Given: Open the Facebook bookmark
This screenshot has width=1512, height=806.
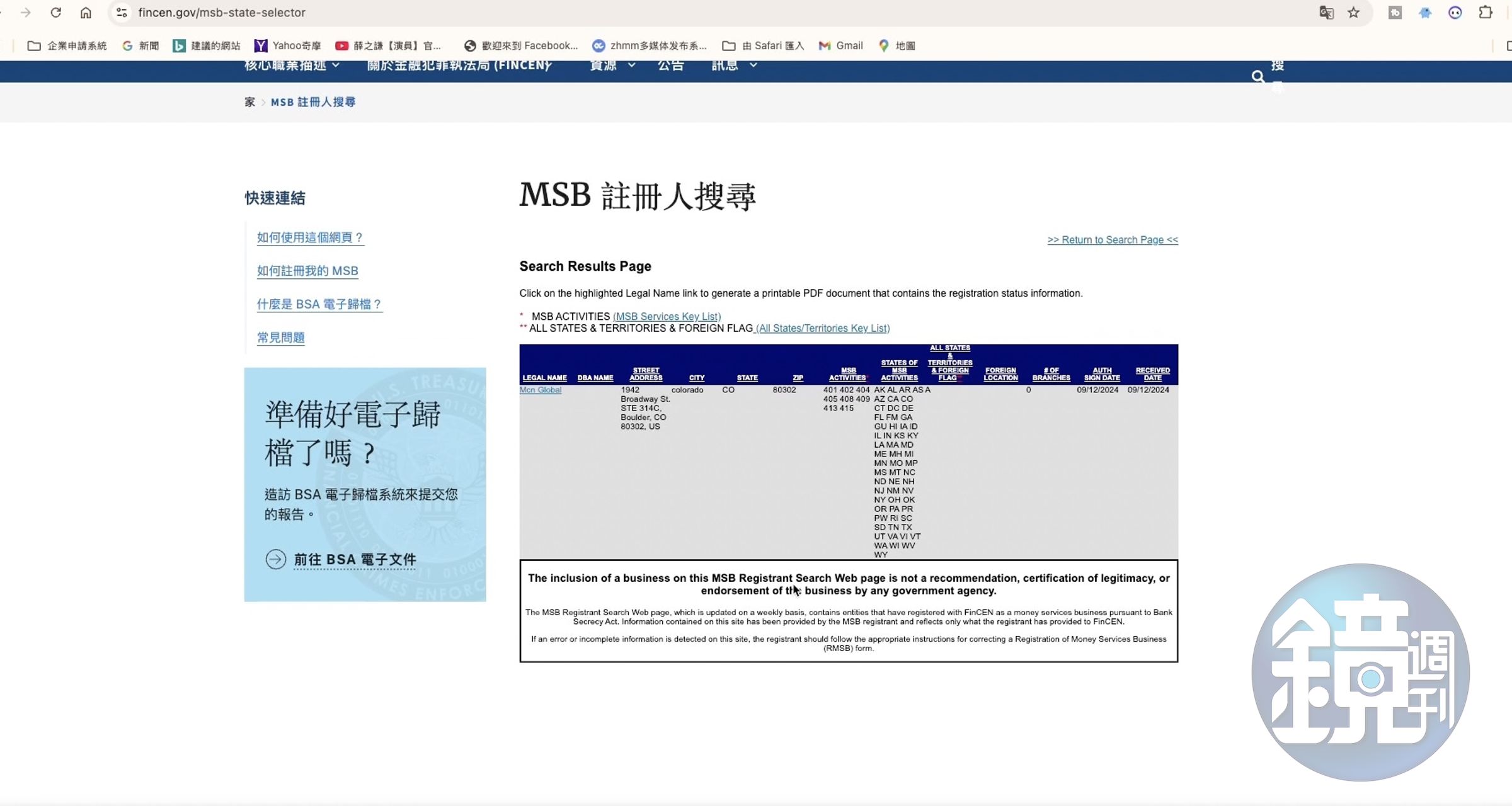Looking at the screenshot, I should (x=521, y=46).
